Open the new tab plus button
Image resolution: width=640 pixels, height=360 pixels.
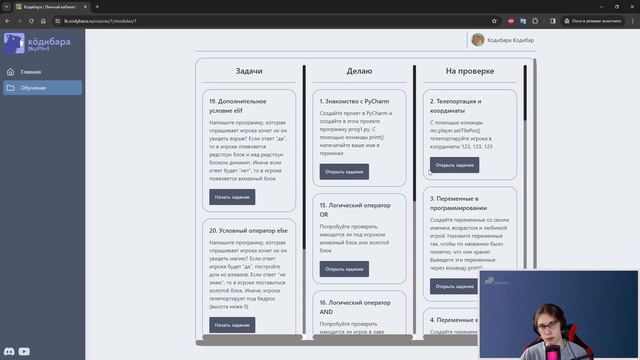point(97,7)
